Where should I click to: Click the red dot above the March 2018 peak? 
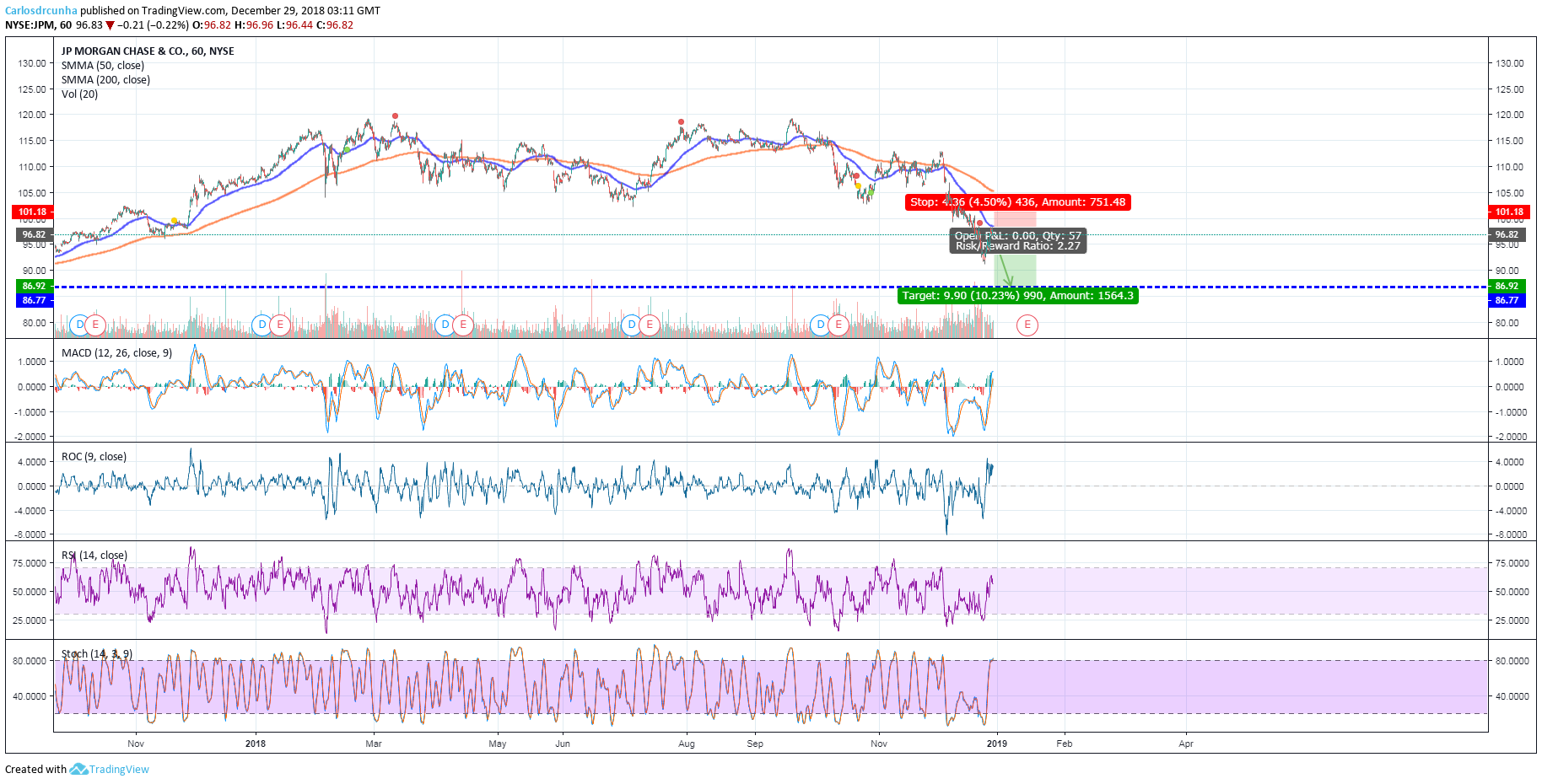[x=395, y=116]
